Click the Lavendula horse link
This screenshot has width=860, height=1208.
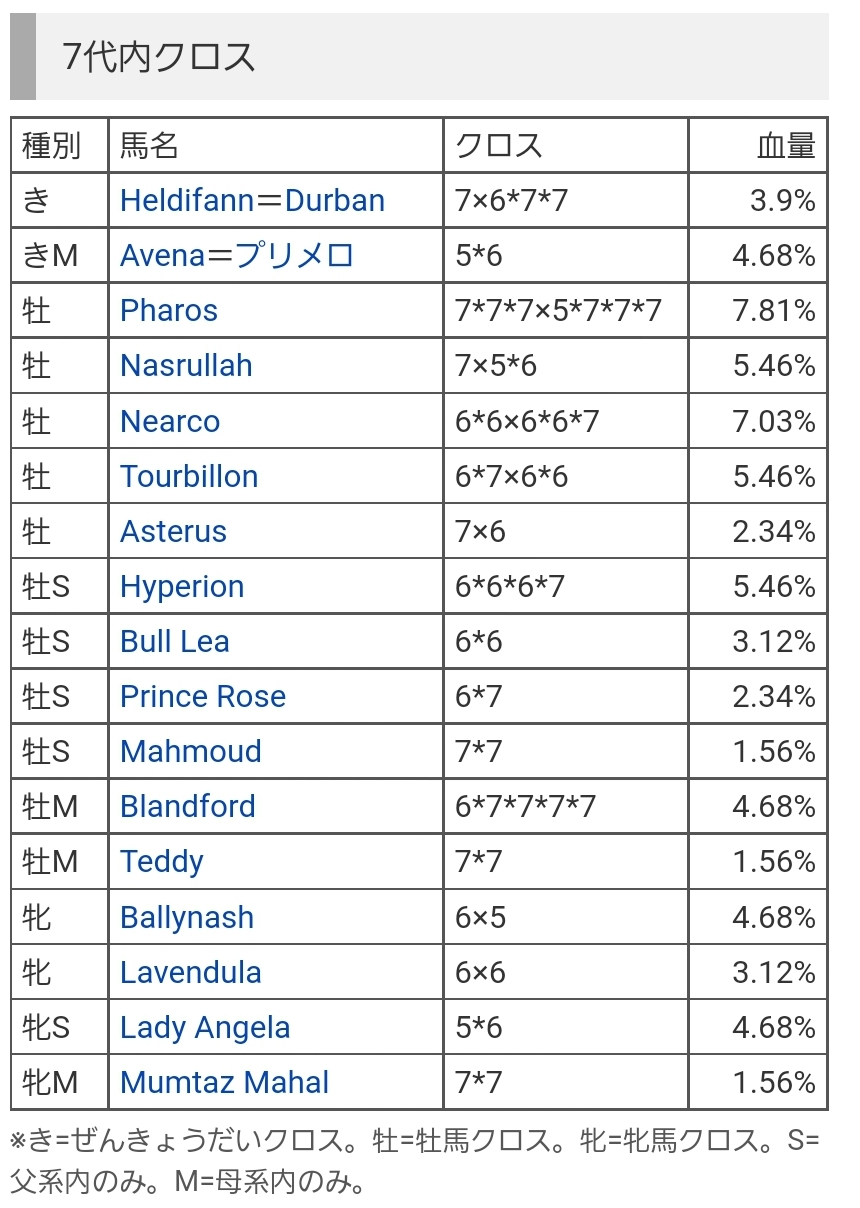191,972
